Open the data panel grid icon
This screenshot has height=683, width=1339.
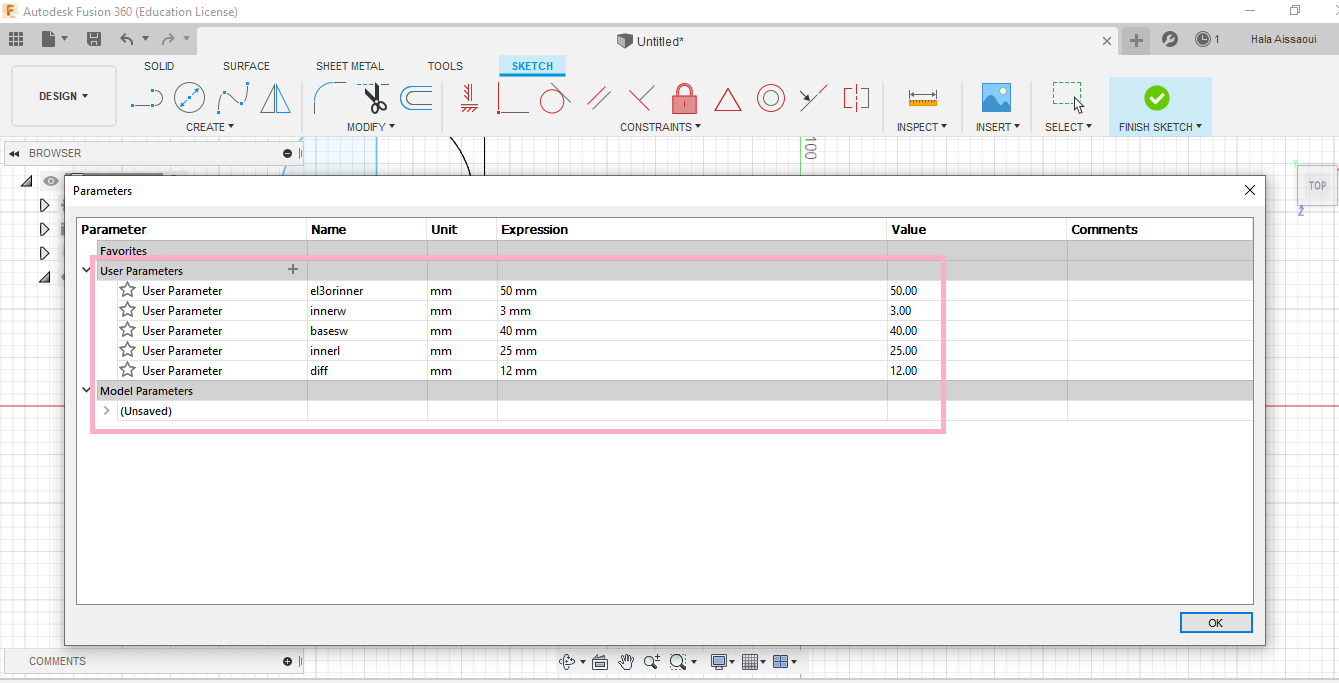16,39
